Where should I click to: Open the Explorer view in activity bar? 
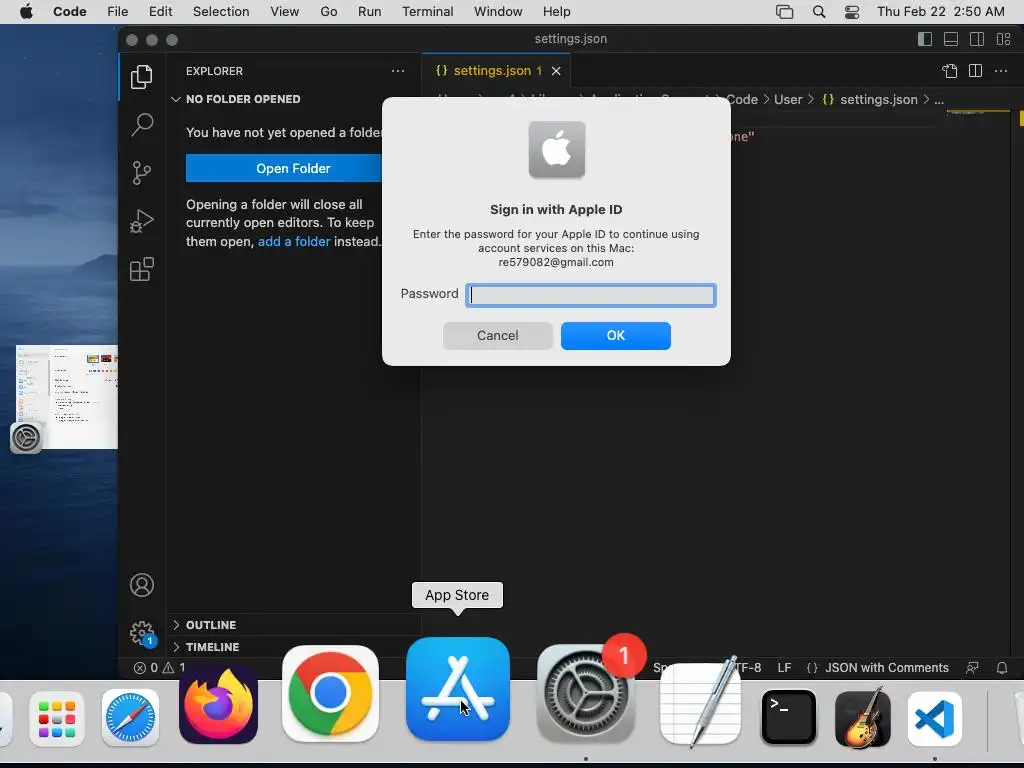142,77
